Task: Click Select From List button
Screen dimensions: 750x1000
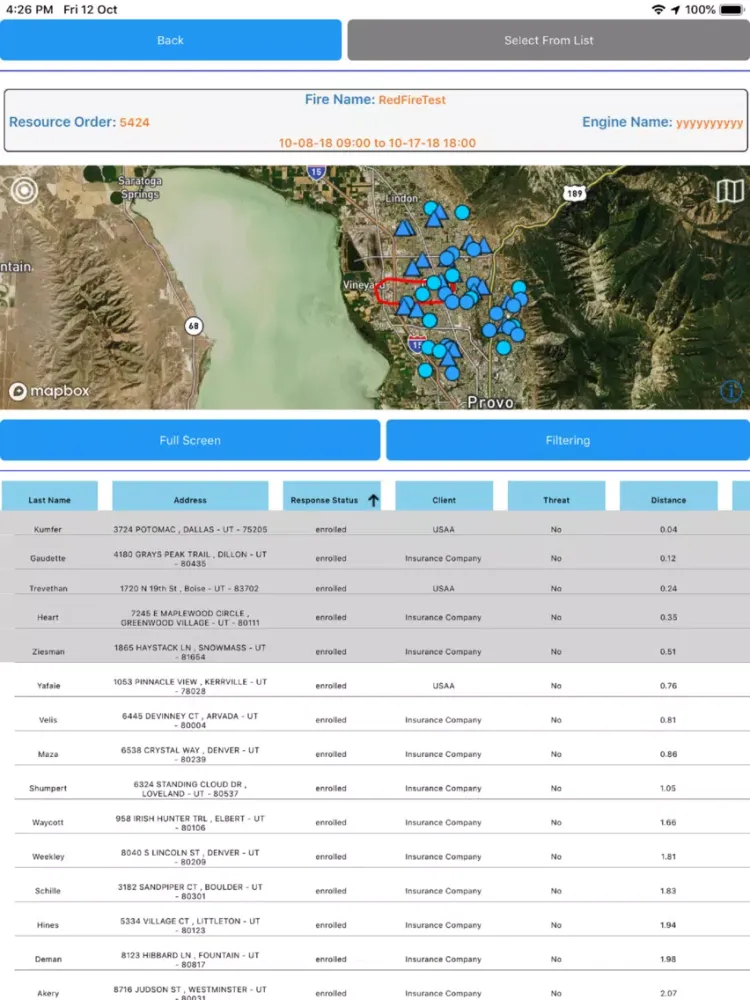Action: tap(548, 40)
